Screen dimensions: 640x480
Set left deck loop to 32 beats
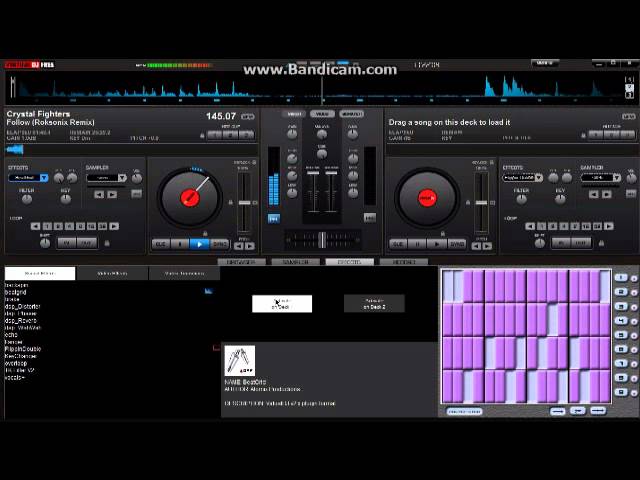click(x=102, y=226)
